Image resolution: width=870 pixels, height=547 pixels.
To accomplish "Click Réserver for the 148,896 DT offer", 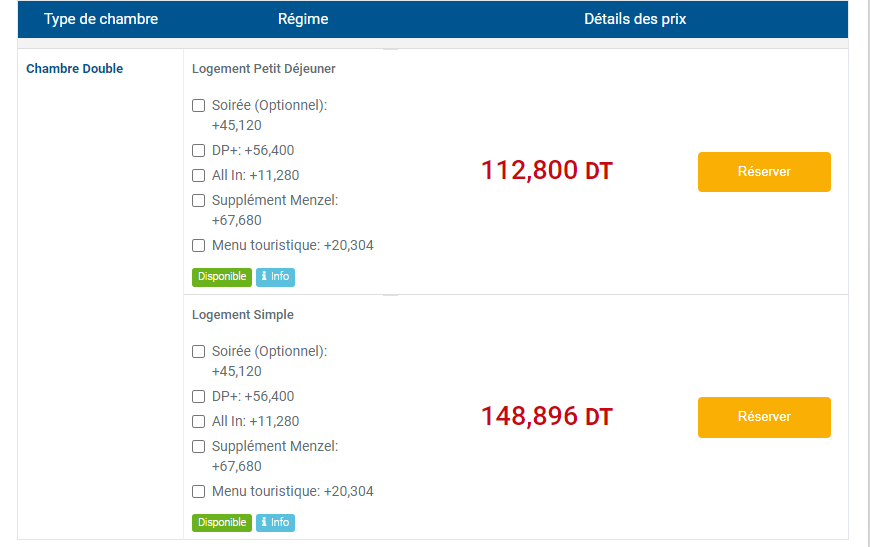I will pos(764,417).
